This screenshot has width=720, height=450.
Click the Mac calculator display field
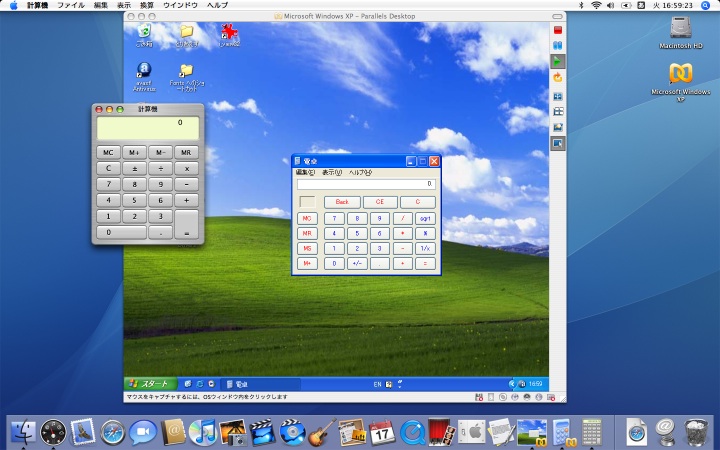[148, 128]
